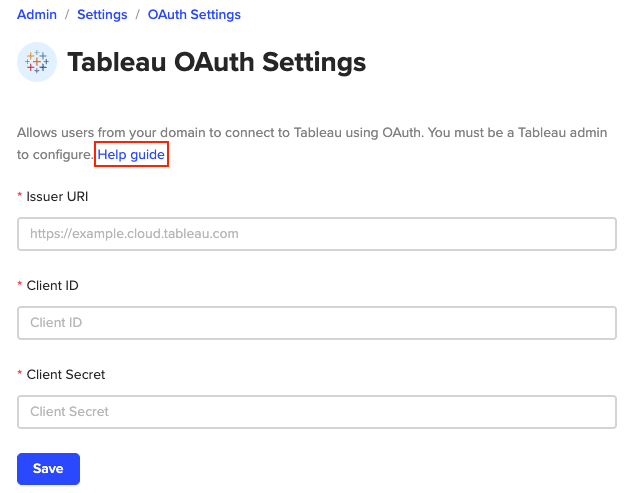
Task: Go to Admin in the breadcrumb
Action: pos(37,15)
